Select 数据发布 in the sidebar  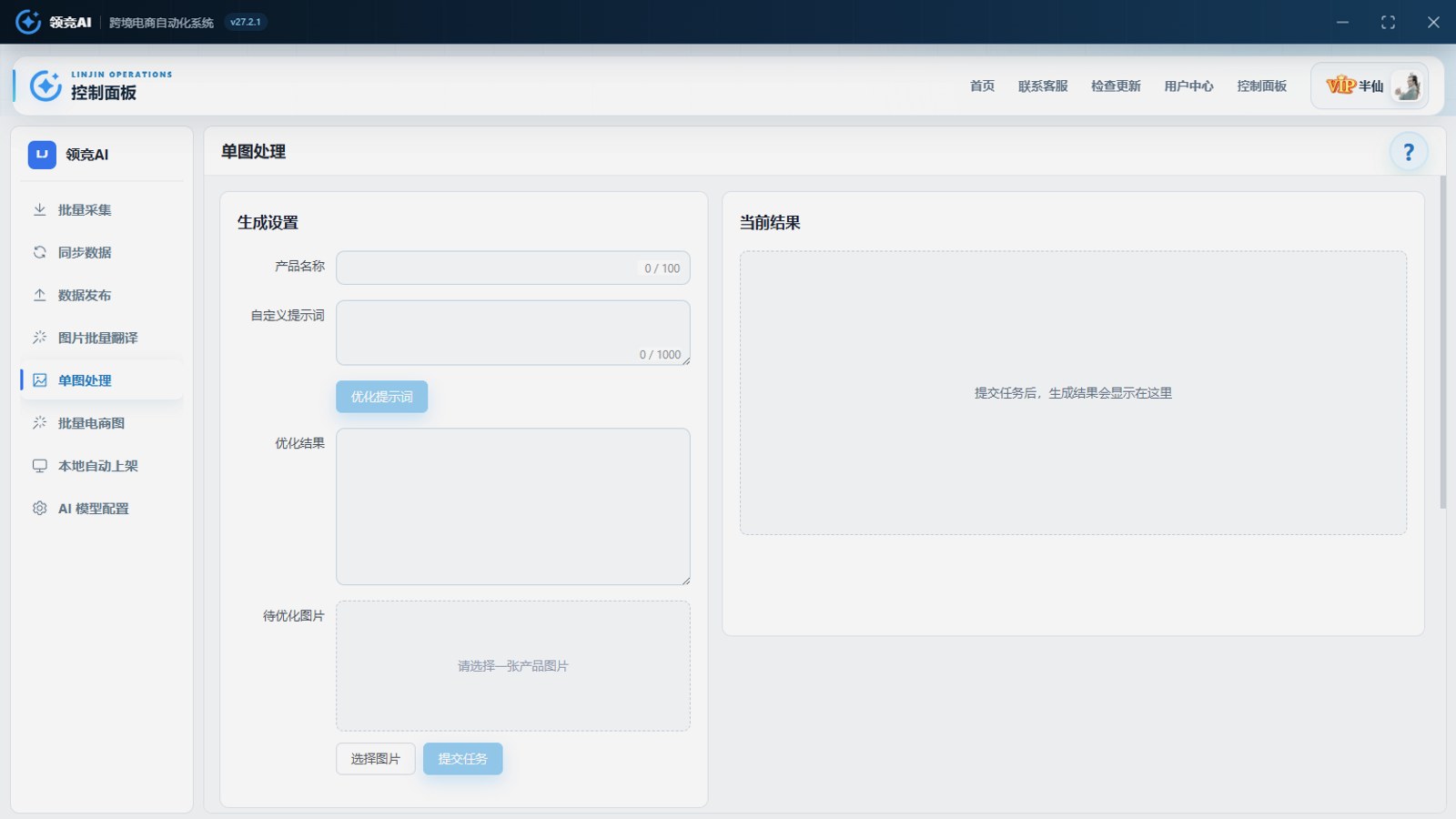coord(102,295)
